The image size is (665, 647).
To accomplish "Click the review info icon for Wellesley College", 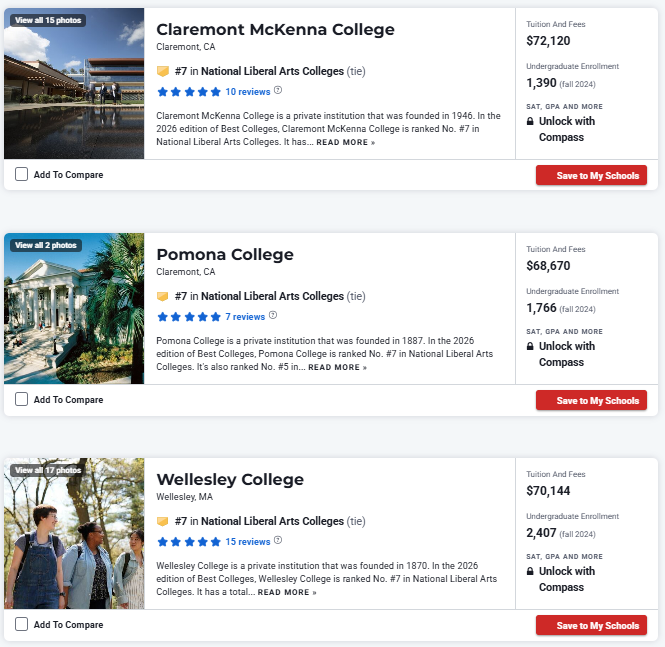I will point(278,541).
